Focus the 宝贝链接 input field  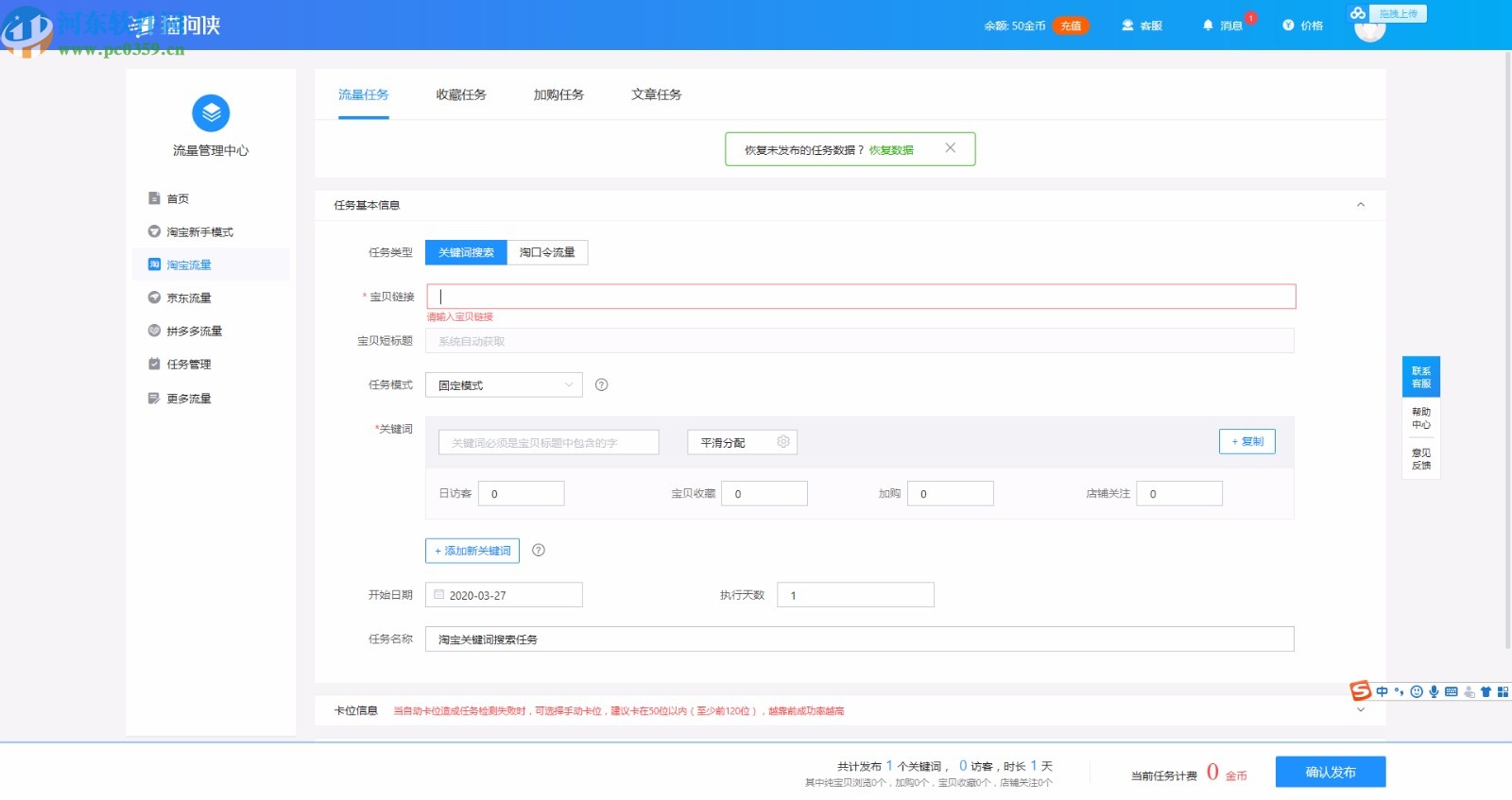pyautogui.click(x=861, y=297)
